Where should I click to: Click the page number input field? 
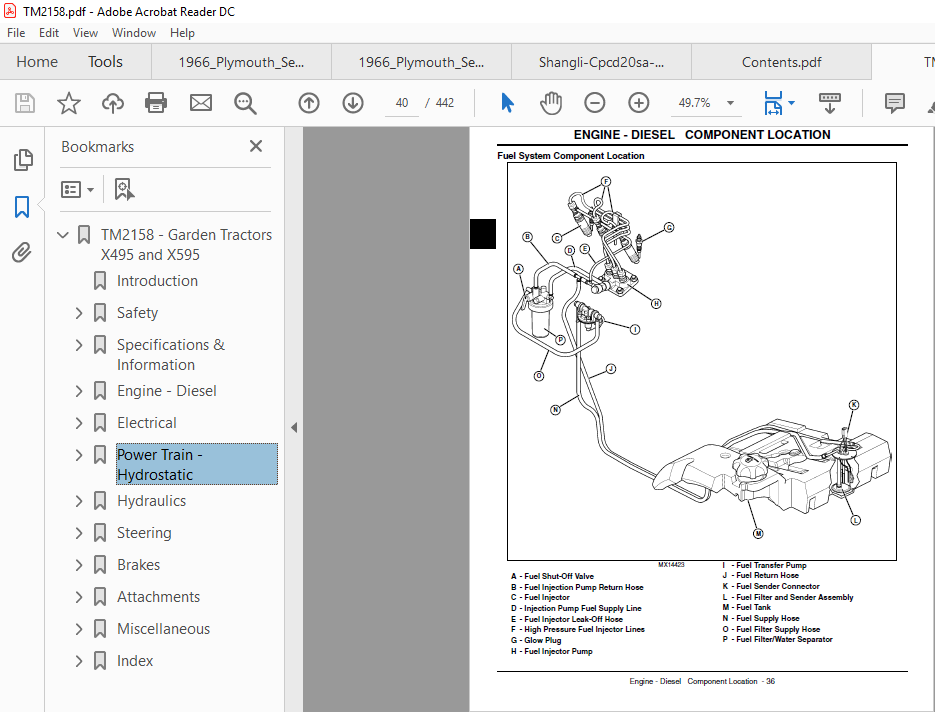402,103
